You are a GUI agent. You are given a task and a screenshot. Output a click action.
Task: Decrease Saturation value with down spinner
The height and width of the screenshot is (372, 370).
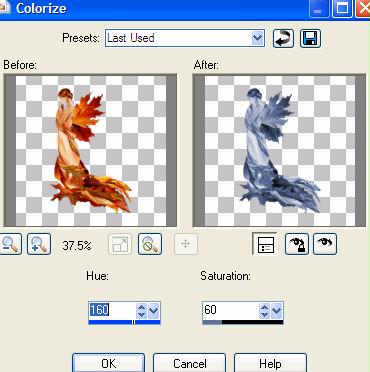(264, 314)
